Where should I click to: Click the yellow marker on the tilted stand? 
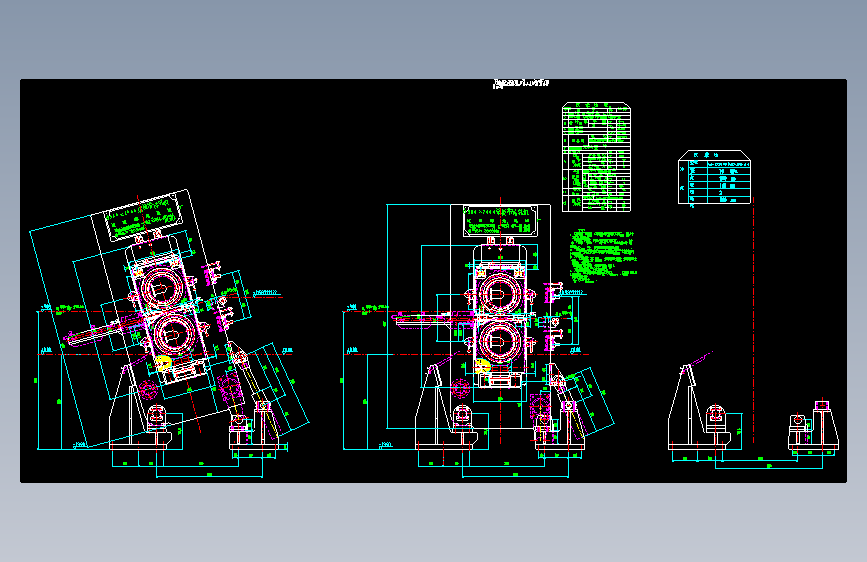point(163,363)
